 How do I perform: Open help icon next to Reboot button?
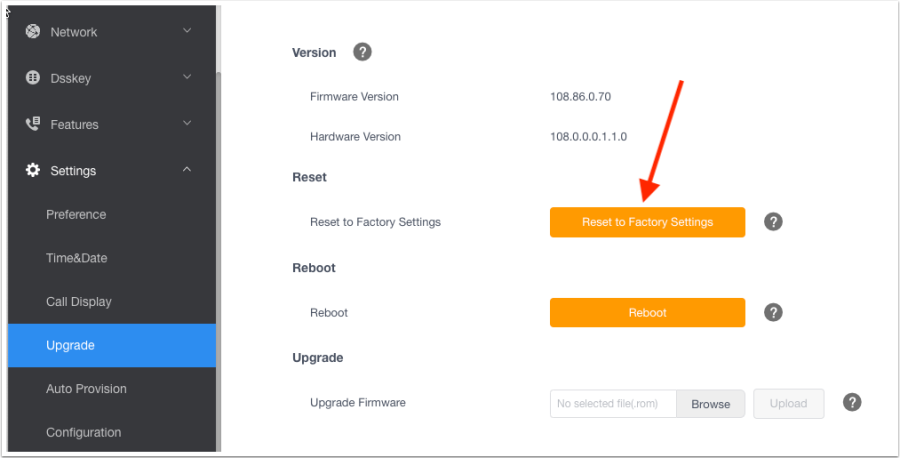[x=773, y=312]
